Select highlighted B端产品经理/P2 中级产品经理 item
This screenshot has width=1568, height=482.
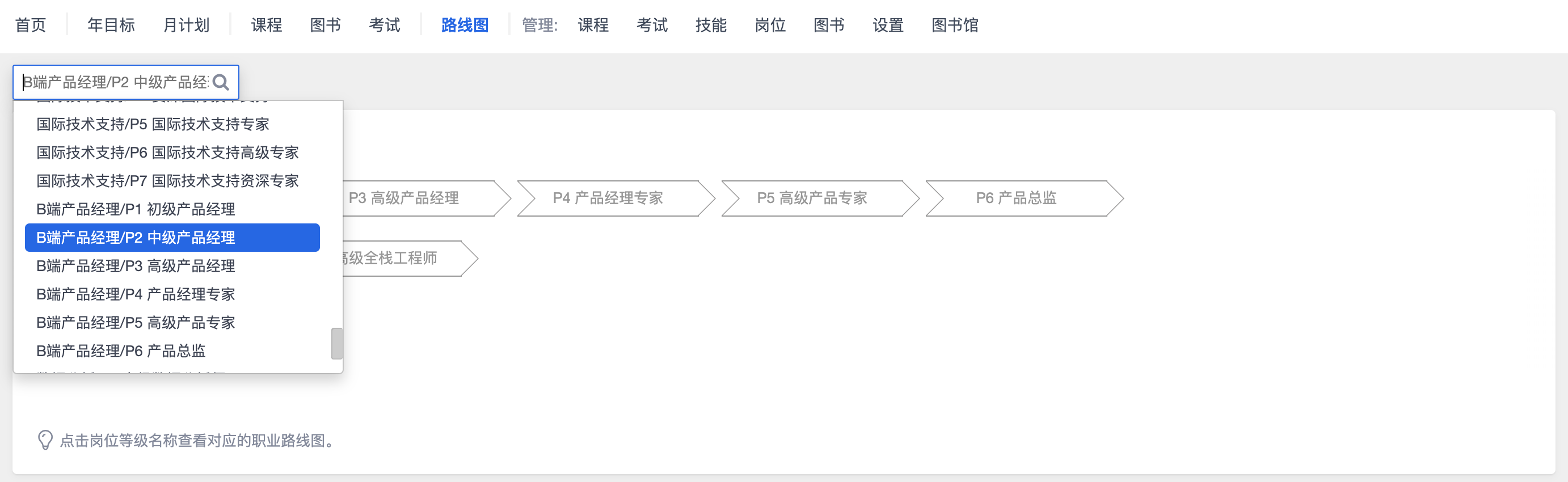[172, 238]
